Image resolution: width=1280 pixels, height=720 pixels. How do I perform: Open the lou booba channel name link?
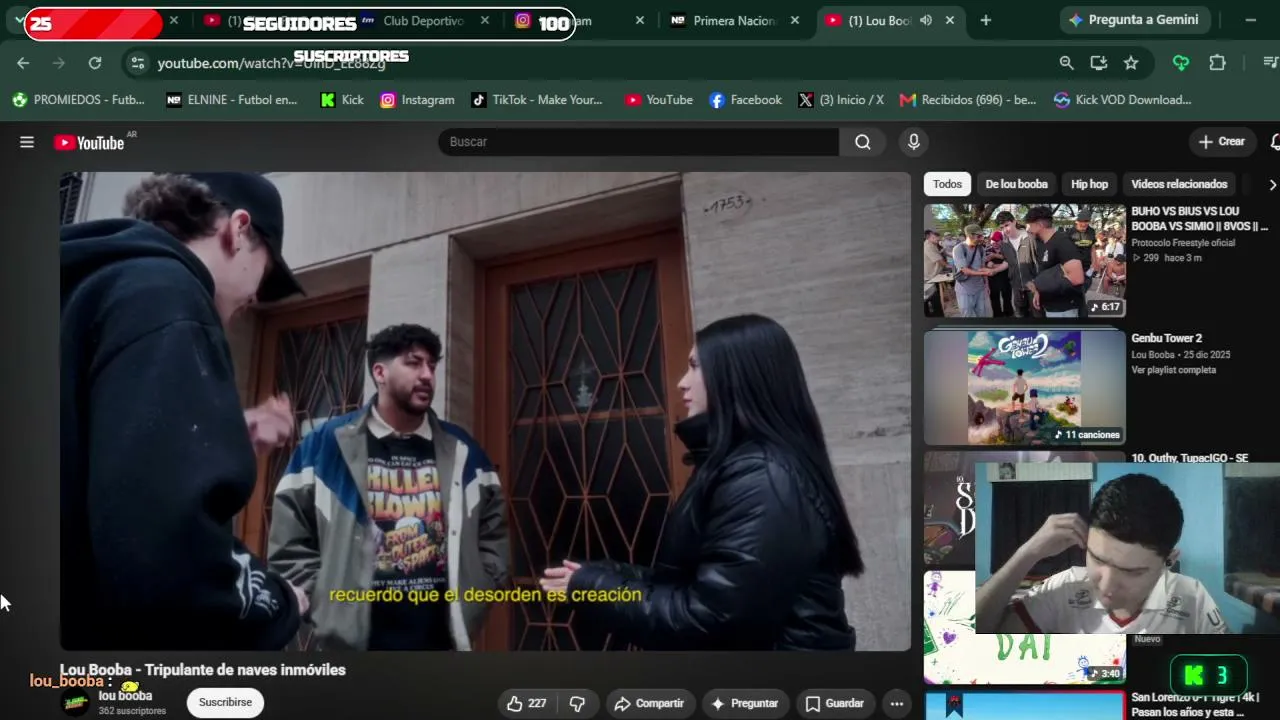point(125,696)
